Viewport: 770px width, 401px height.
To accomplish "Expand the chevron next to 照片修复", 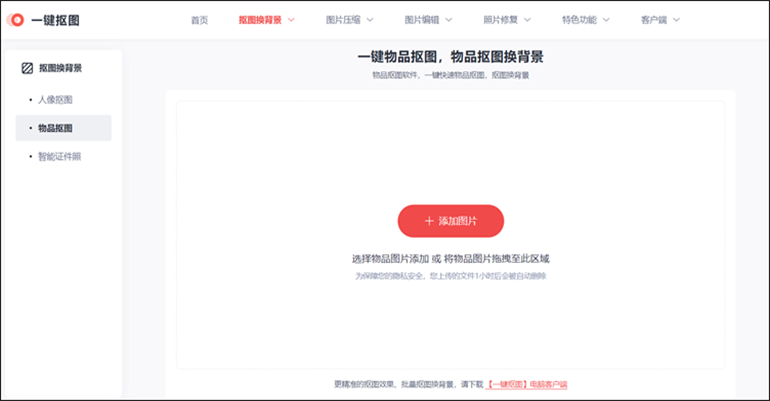I will 527,20.
